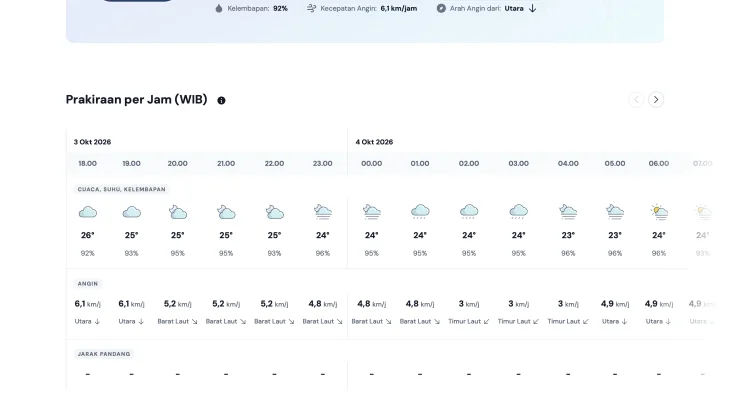
Task: Click the Prakiraan per Jam (WIB) heading
Action: click(136, 99)
